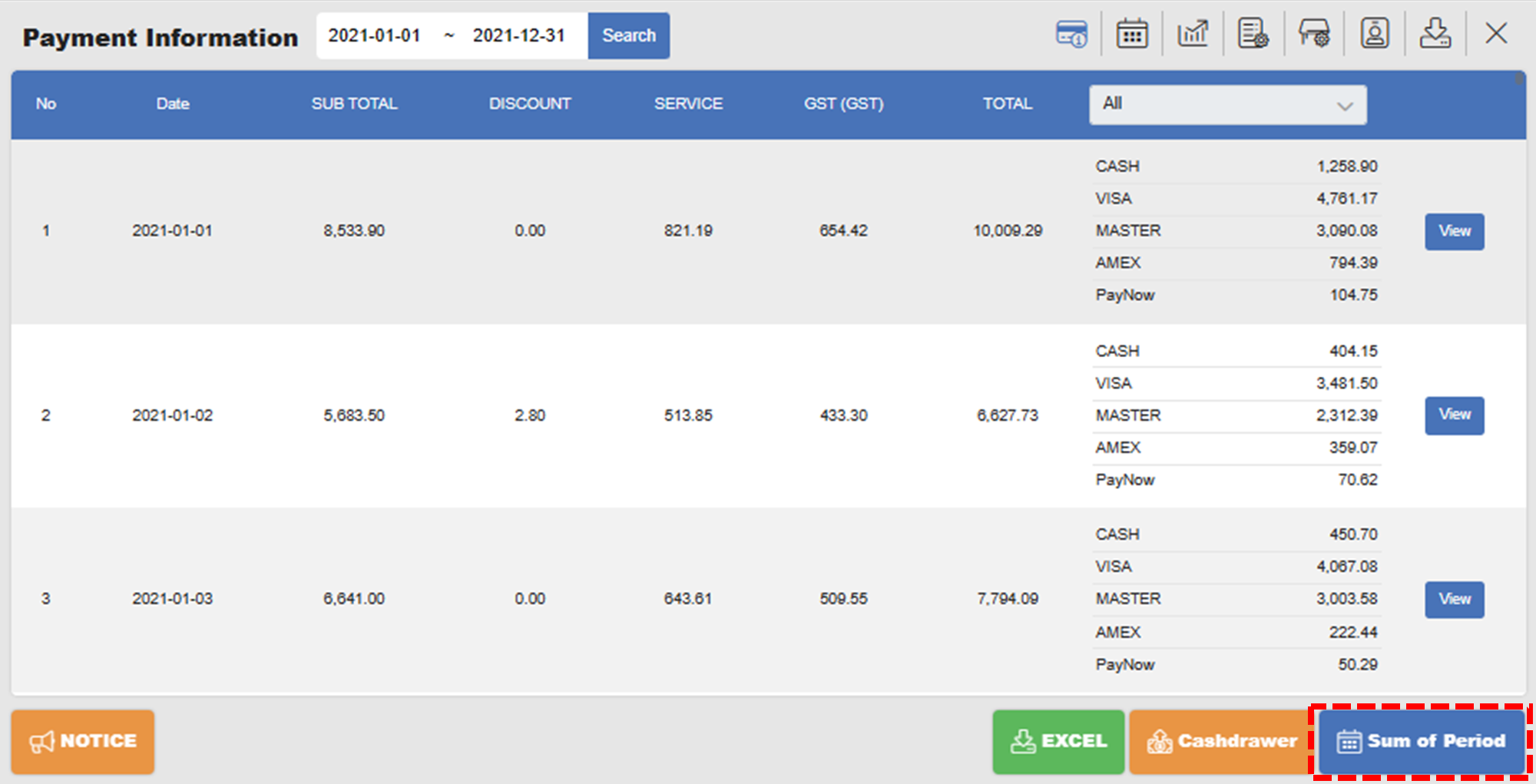Click the start date field showing 2021-01-01
This screenshot has width=1536, height=784.
375,35
